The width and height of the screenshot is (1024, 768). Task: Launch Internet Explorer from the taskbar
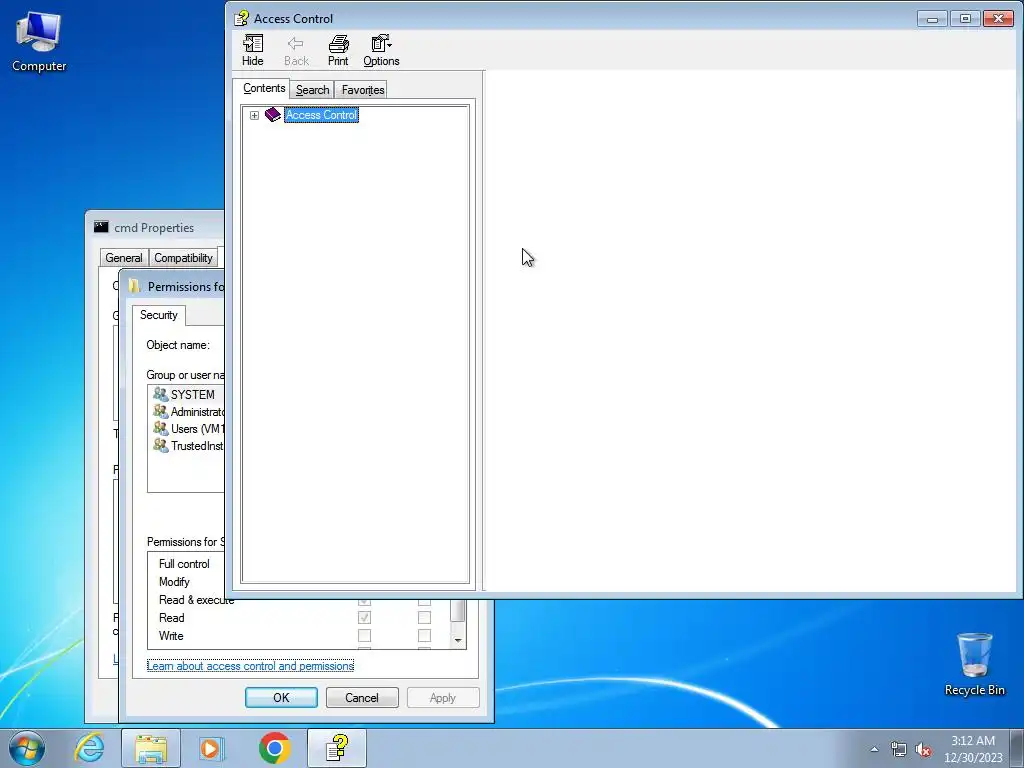pos(89,748)
